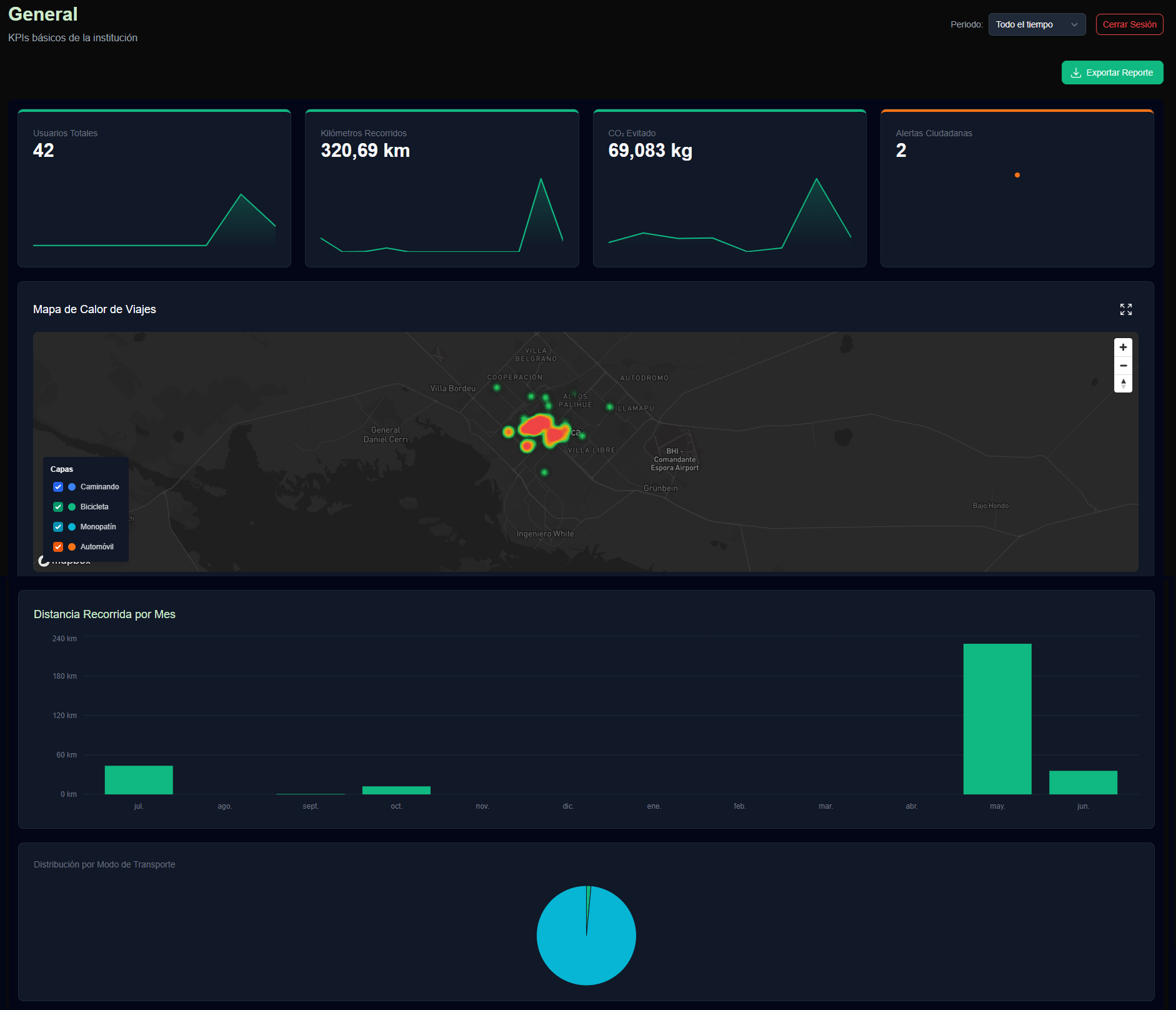Click the 69,083 kg value
The image size is (1176, 1010).
(650, 151)
